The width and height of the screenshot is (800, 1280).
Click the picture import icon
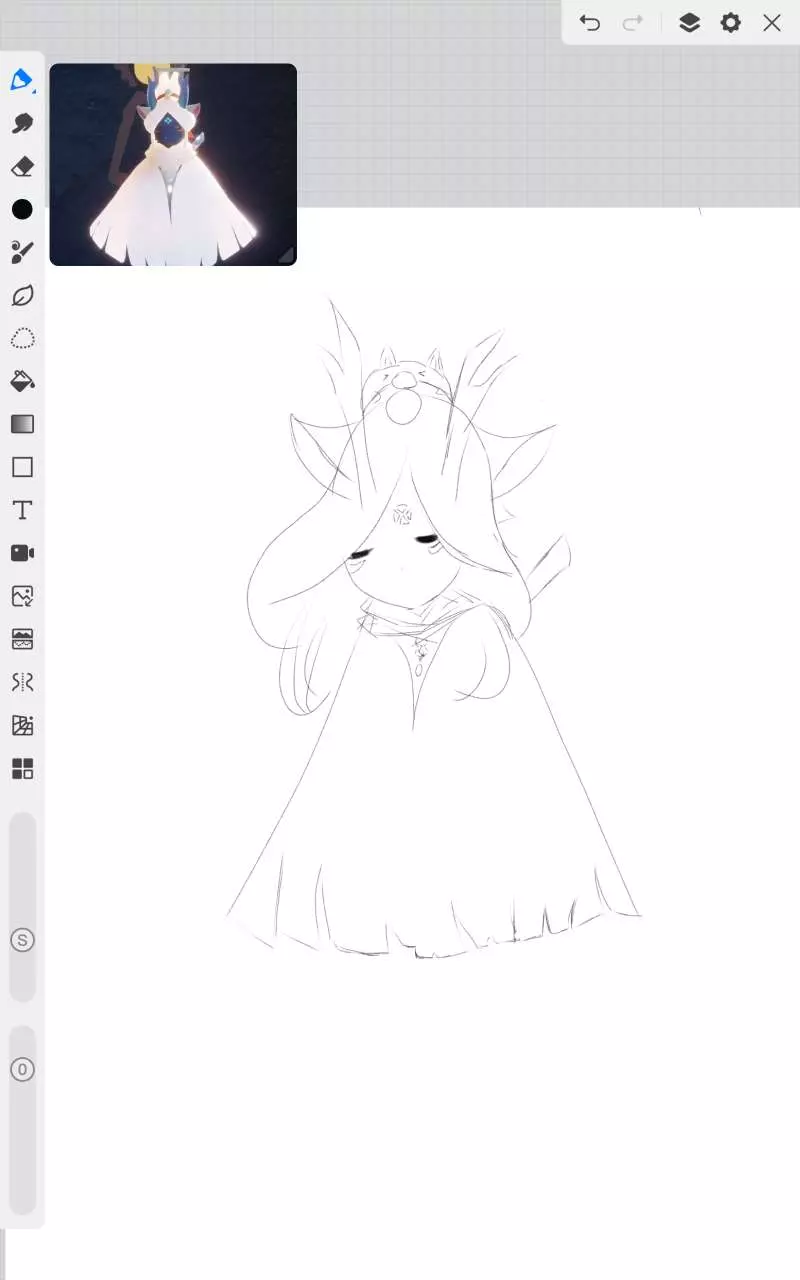point(22,596)
